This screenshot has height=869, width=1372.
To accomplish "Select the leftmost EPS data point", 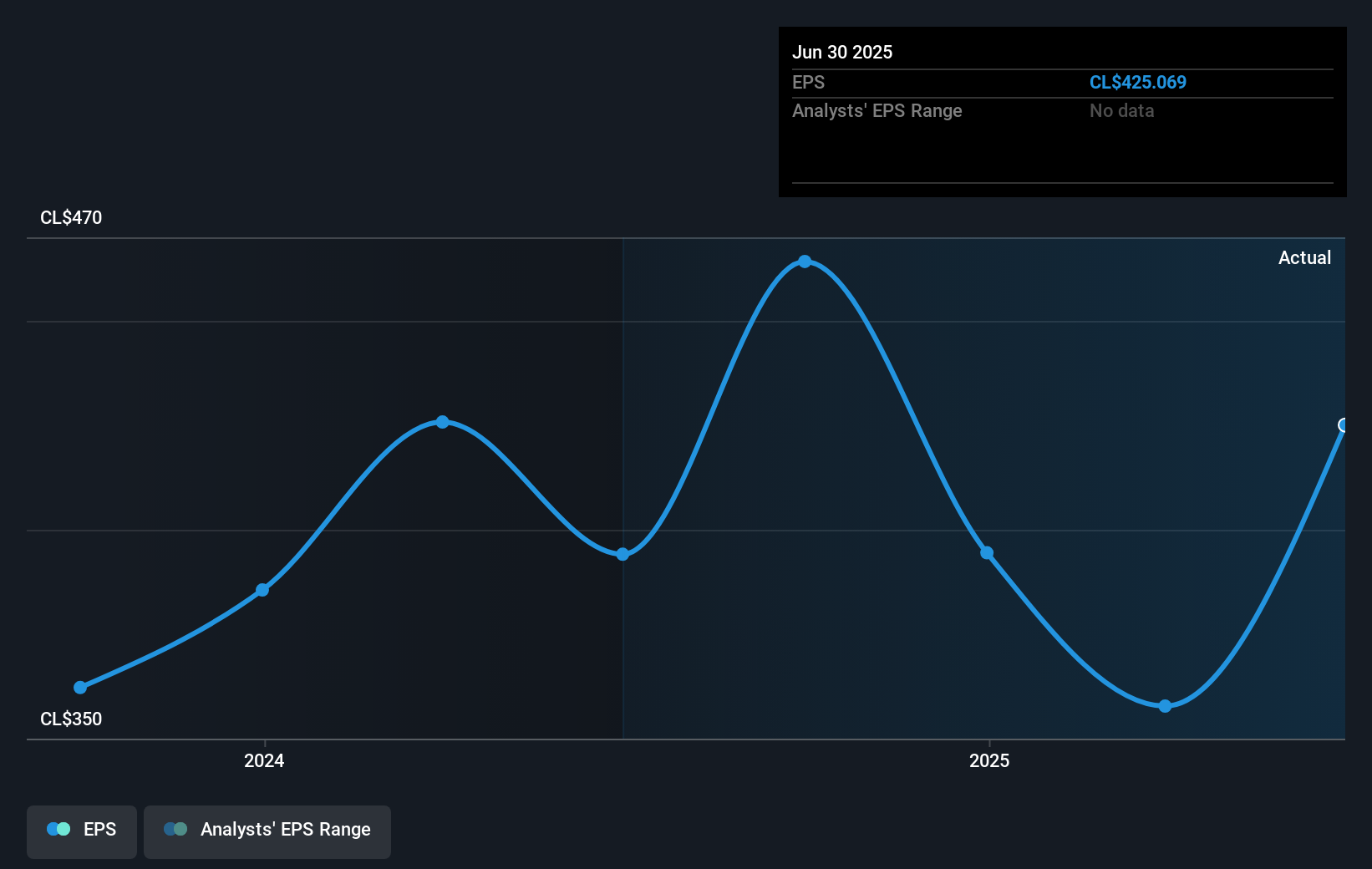I will point(80,688).
